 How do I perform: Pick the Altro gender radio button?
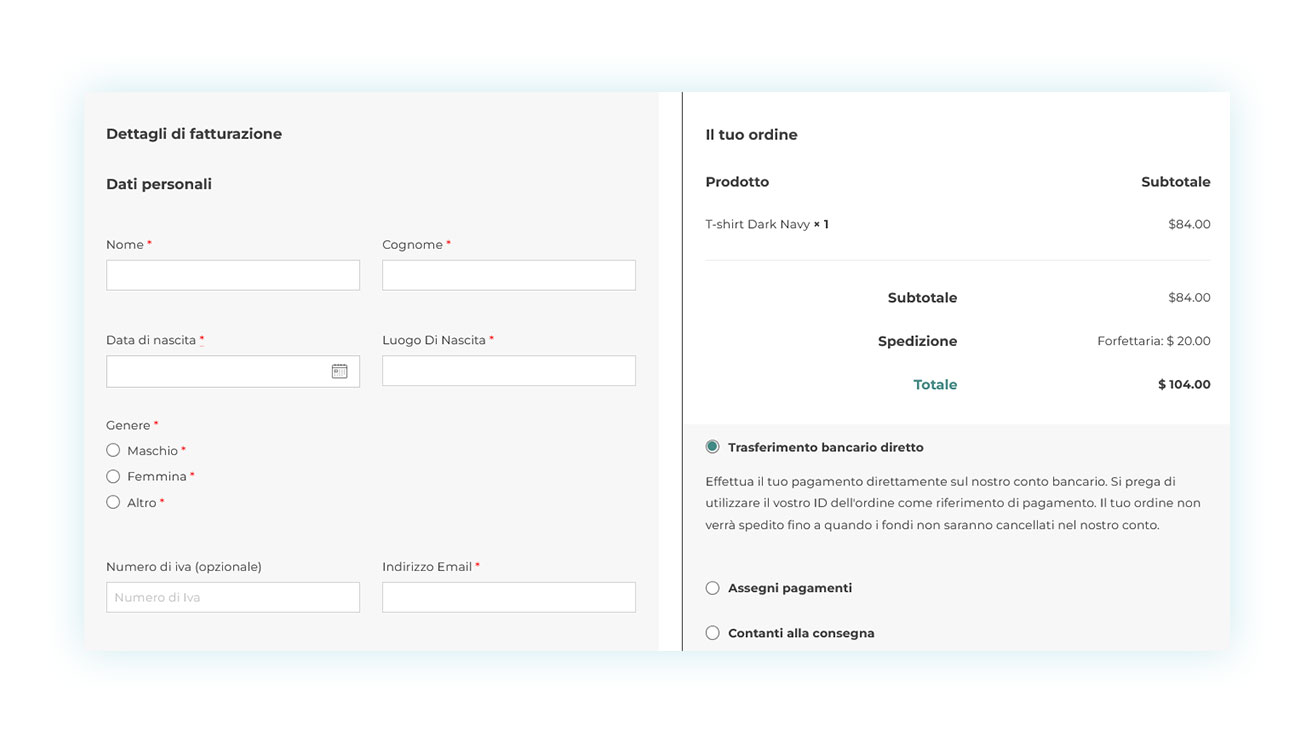(x=113, y=503)
